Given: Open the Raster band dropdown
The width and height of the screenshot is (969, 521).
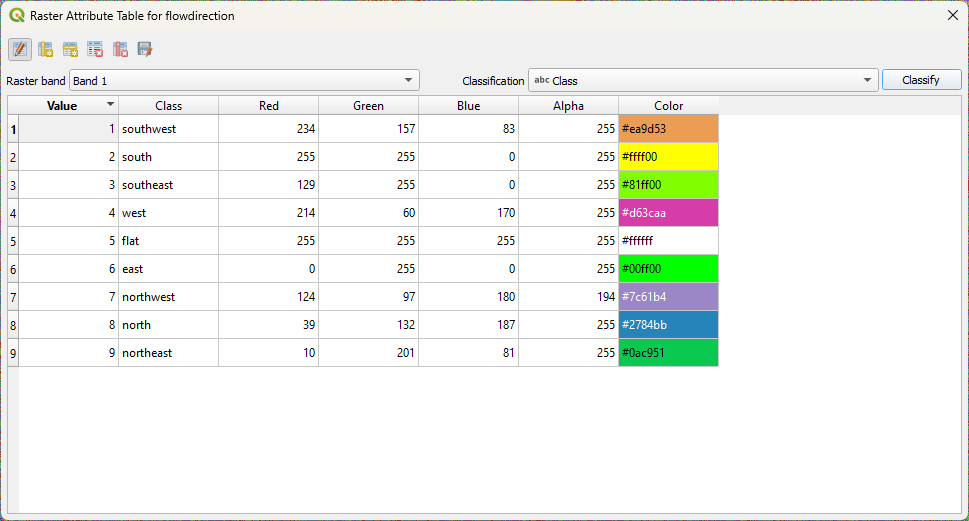Looking at the screenshot, I should [244, 80].
